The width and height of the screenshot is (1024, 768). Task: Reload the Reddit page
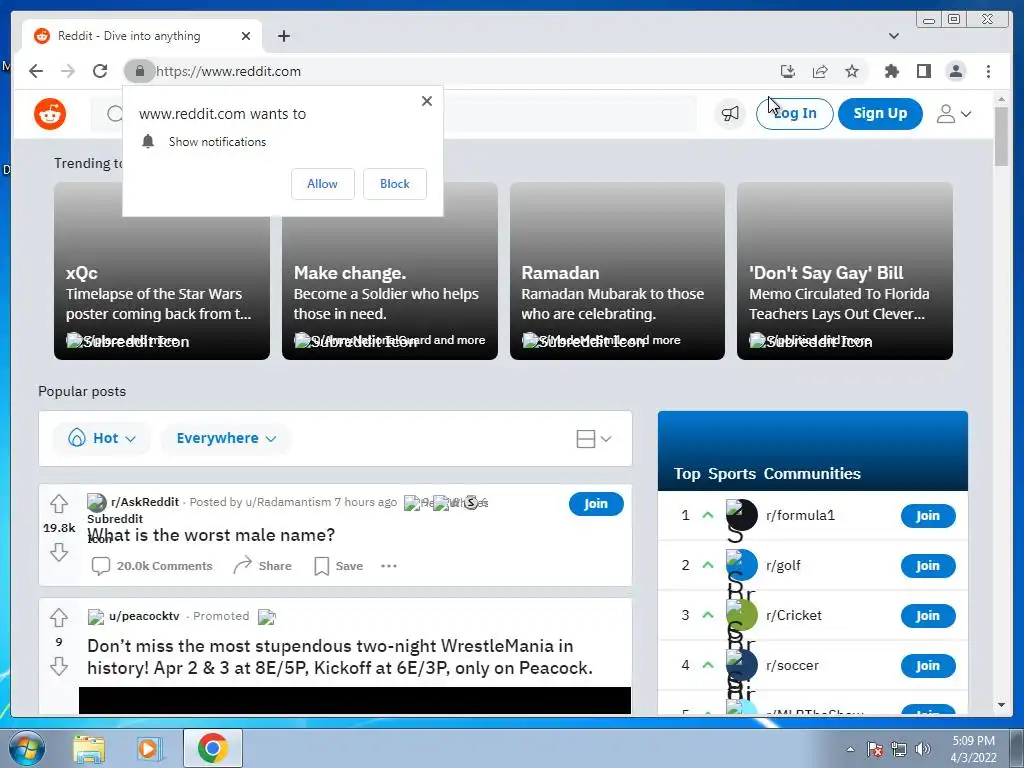pos(100,71)
